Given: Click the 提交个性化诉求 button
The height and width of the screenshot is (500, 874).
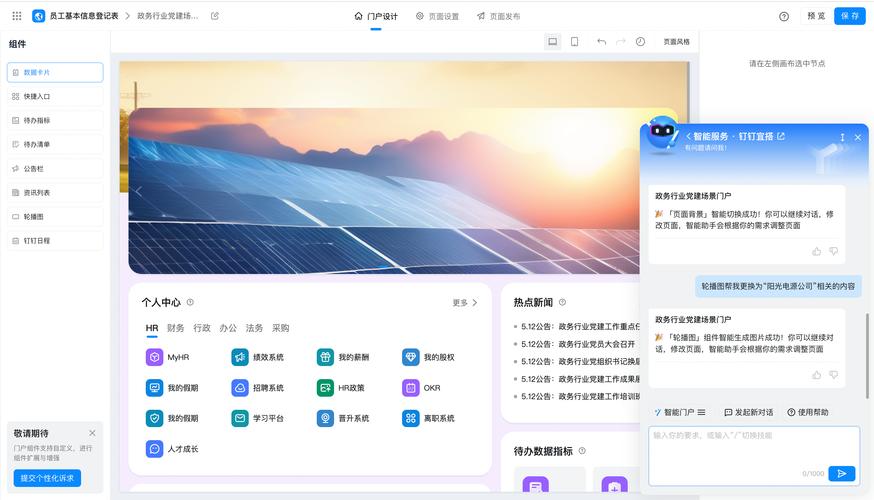Looking at the screenshot, I should (x=47, y=478).
